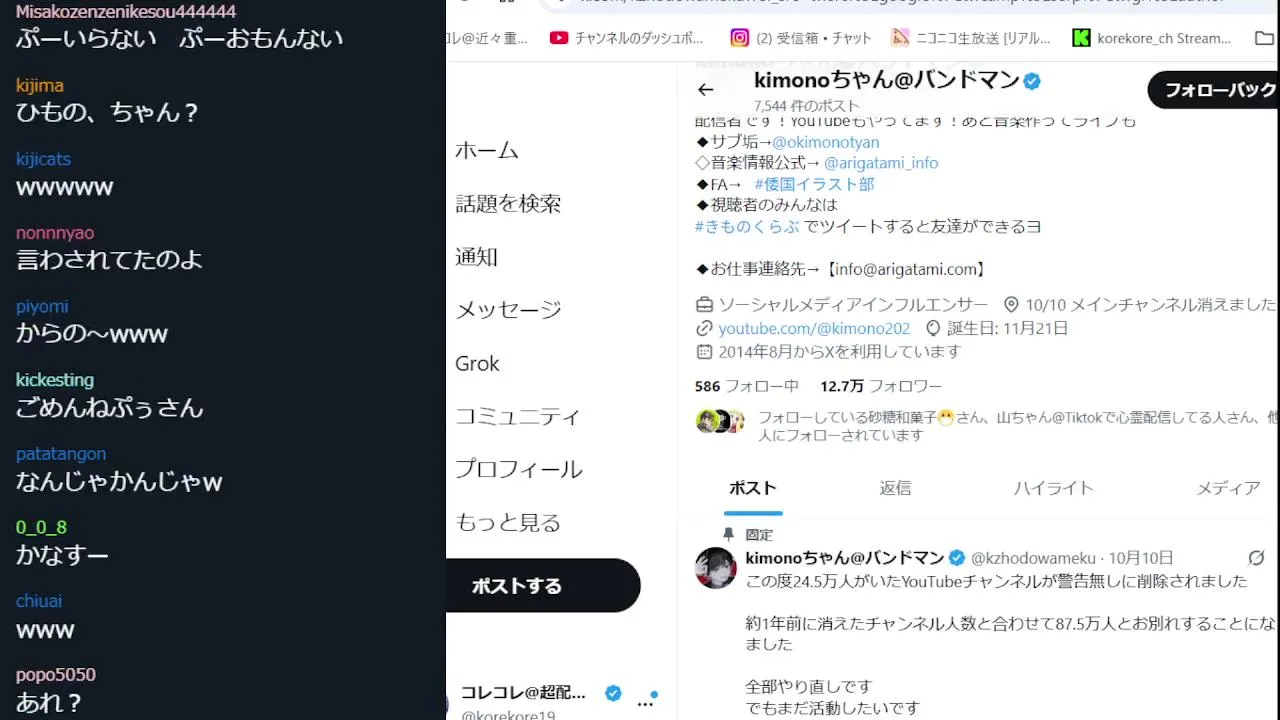
Task: Open the @arigatami_info profile link
Action: [x=881, y=162]
